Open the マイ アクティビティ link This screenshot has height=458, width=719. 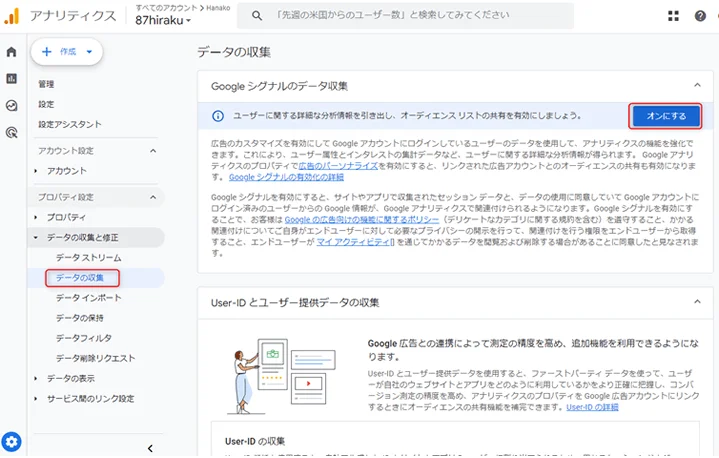point(355,242)
